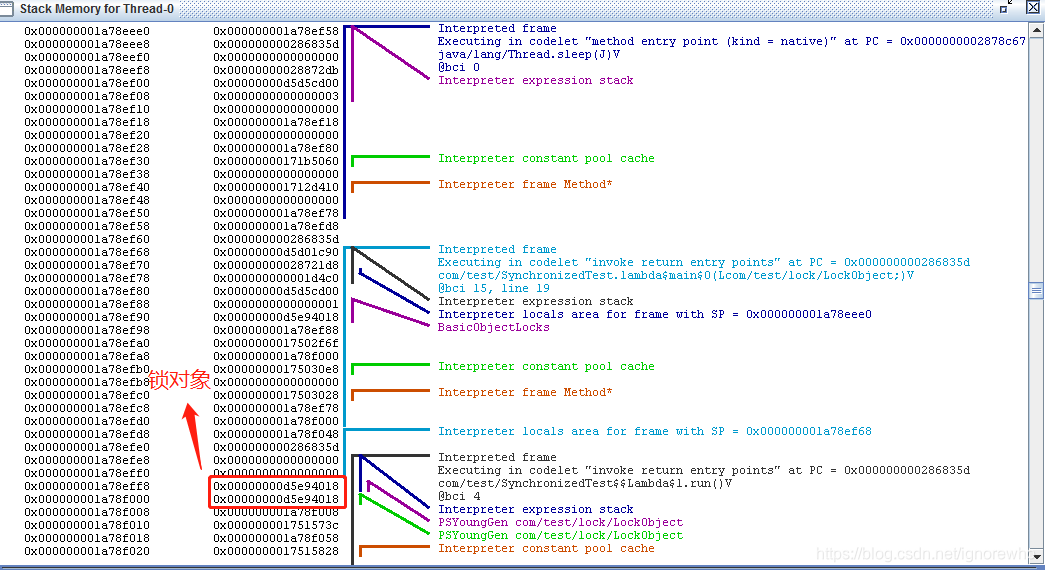Select address 0x000000001a78f010 in the left column
The height and width of the screenshot is (572, 1045).
tap(87, 525)
